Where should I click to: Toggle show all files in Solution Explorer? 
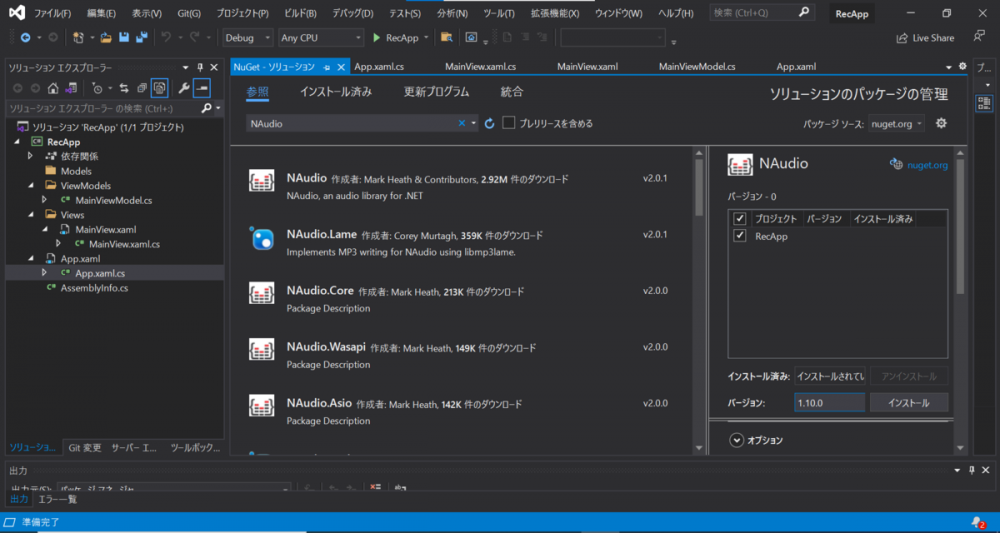pos(159,88)
